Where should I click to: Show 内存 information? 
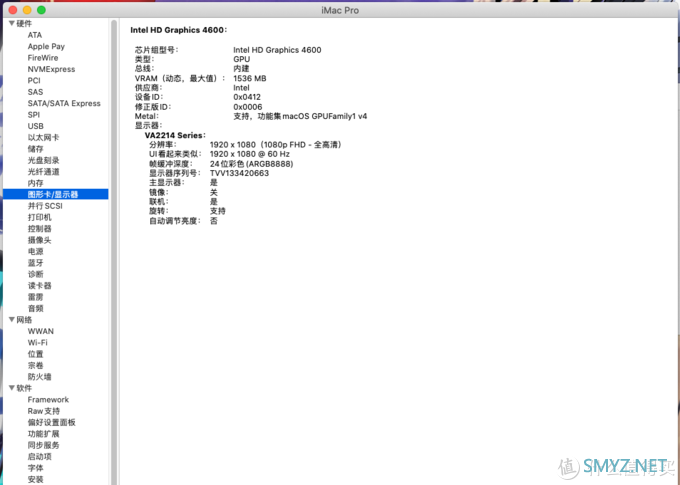(x=36, y=183)
